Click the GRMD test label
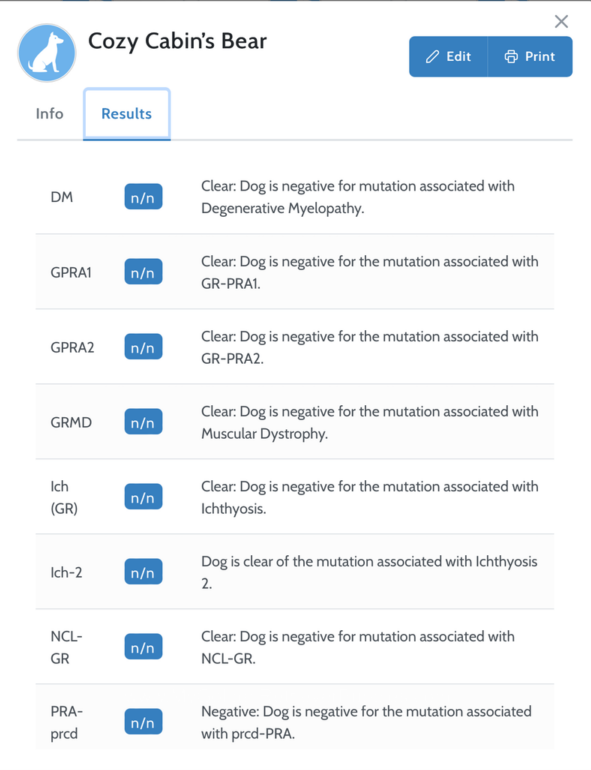This screenshot has width=591, height=770. 71,422
